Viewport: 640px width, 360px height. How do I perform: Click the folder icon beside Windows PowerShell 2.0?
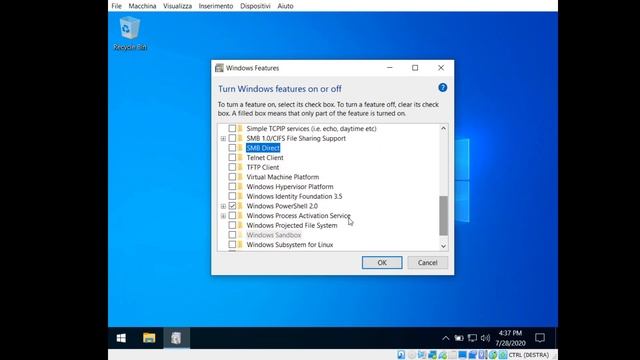pyautogui.click(x=240, y=206)
